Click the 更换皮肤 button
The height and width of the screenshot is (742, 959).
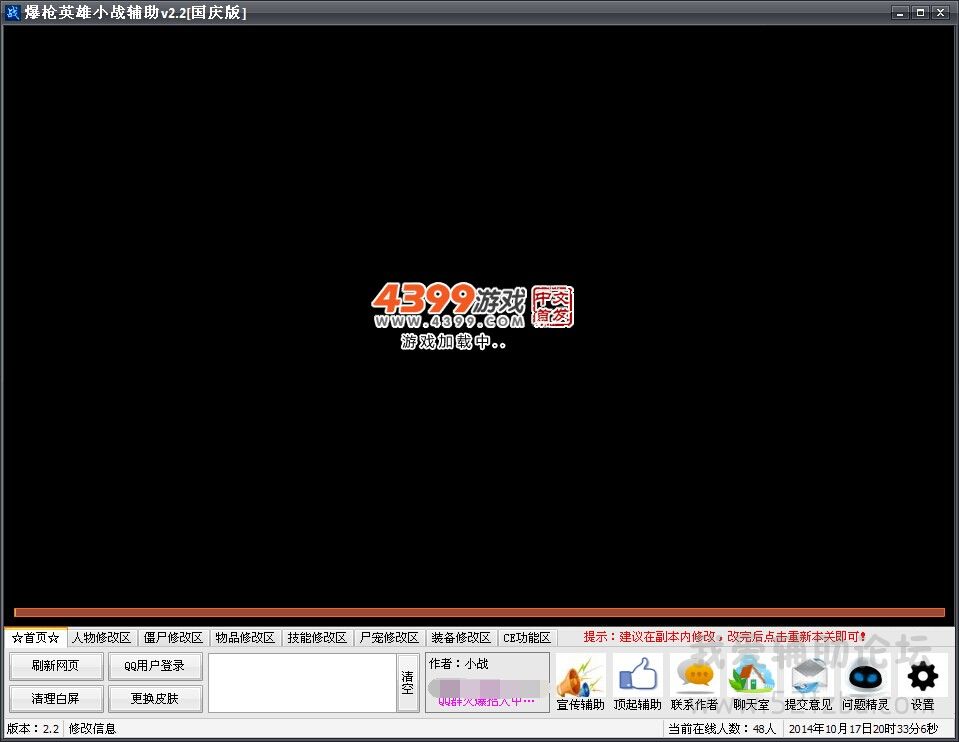pyautogui.click(x=155, y=699)
